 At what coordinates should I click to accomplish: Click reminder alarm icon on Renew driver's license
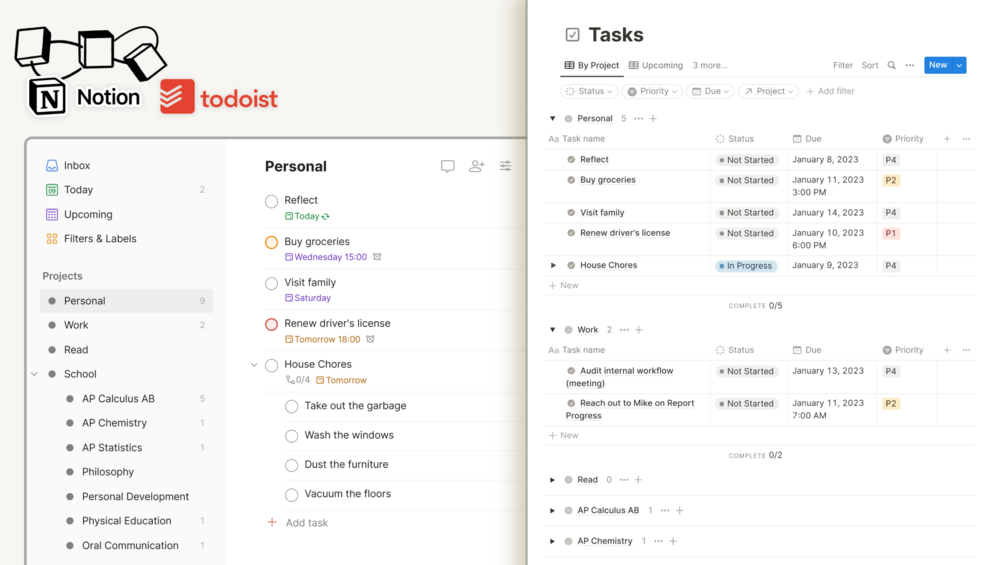click(x=370, y=339)
